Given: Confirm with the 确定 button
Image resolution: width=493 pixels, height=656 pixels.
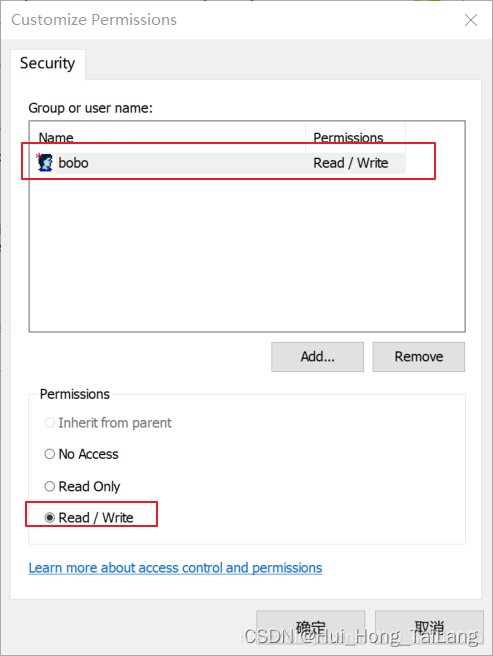Looking at the screenshot, I should 311,628.
